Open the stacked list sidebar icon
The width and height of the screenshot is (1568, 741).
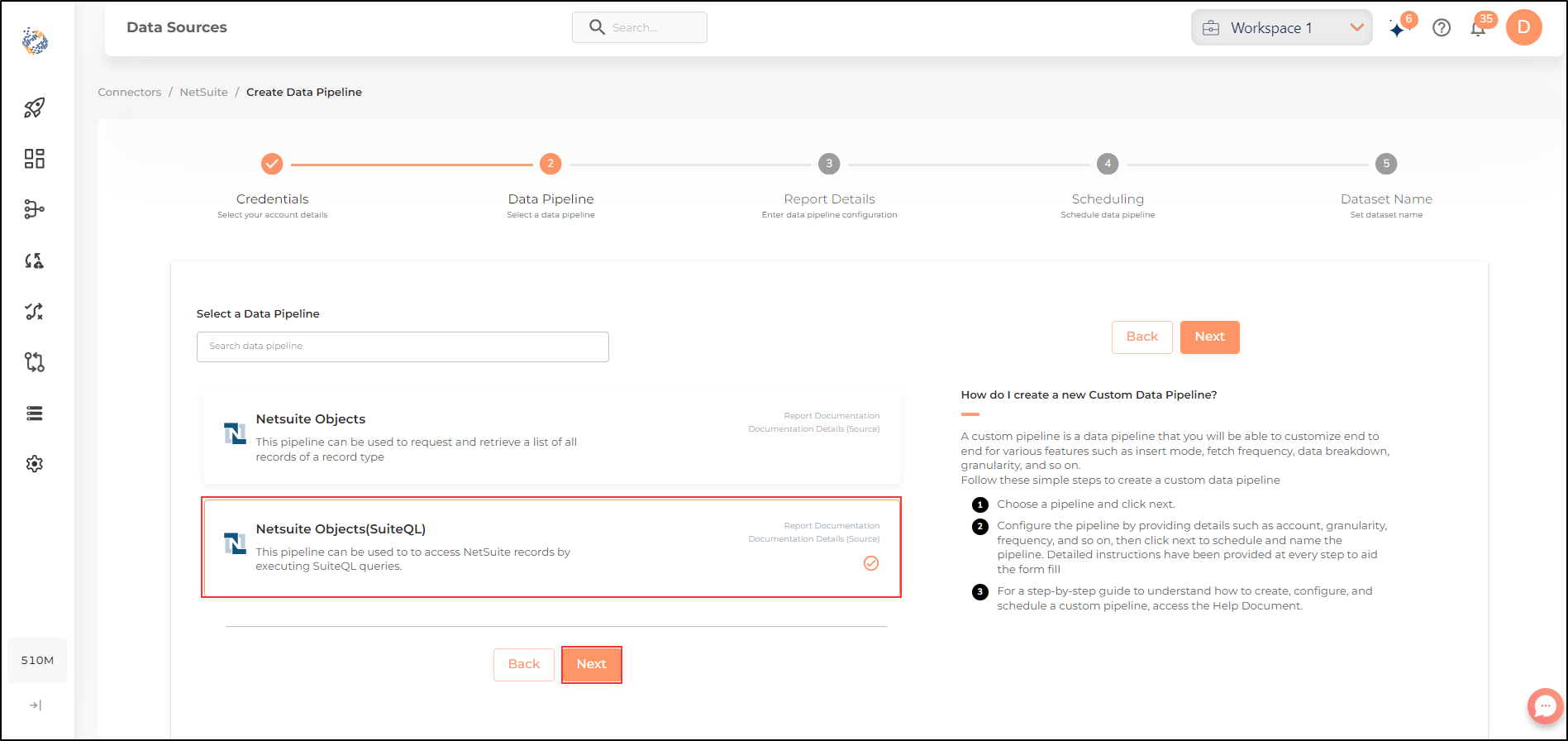(x=35, y=414)
